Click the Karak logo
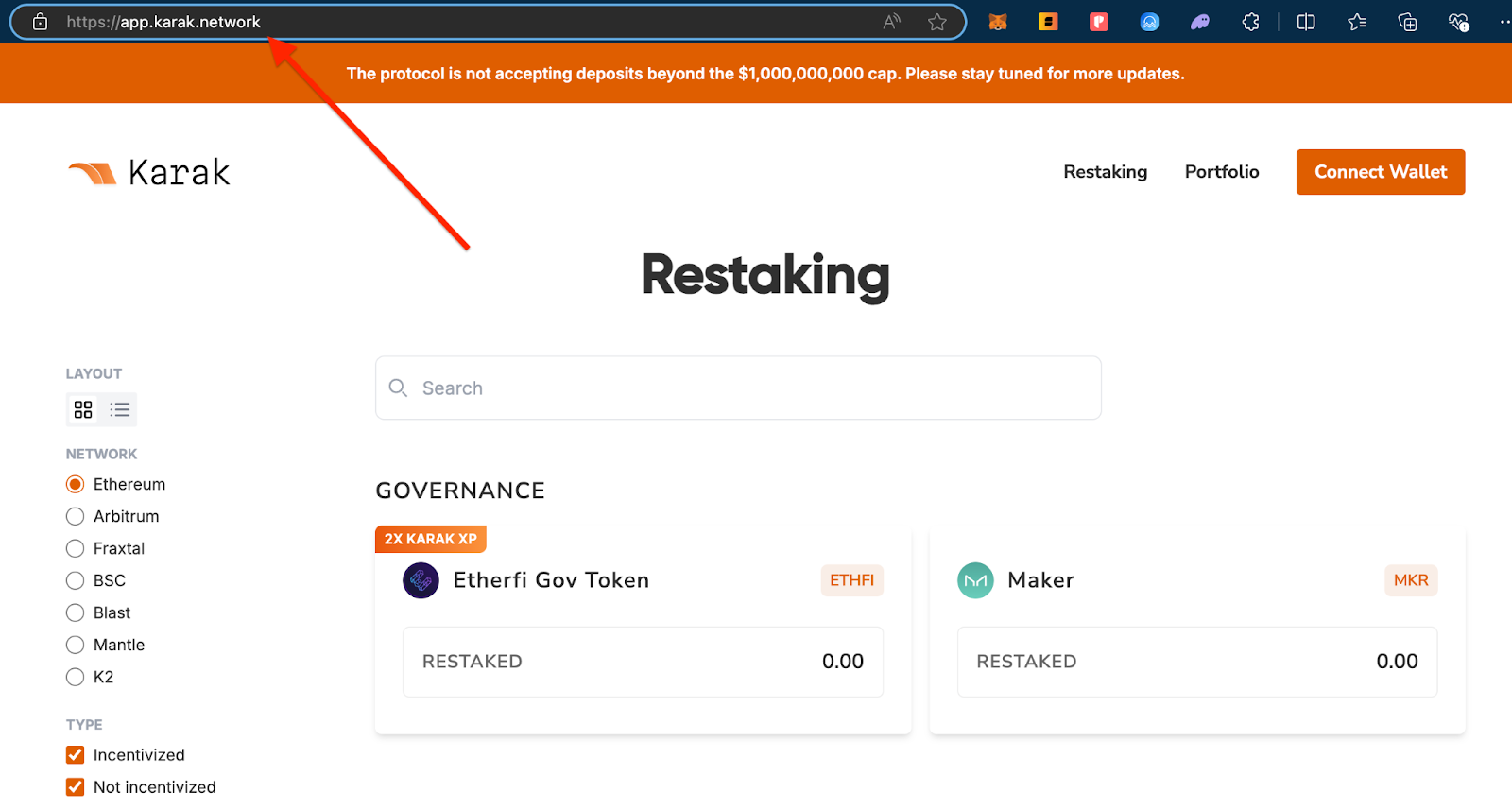This screenshot has width=1512, height=810. pos(148,172)
